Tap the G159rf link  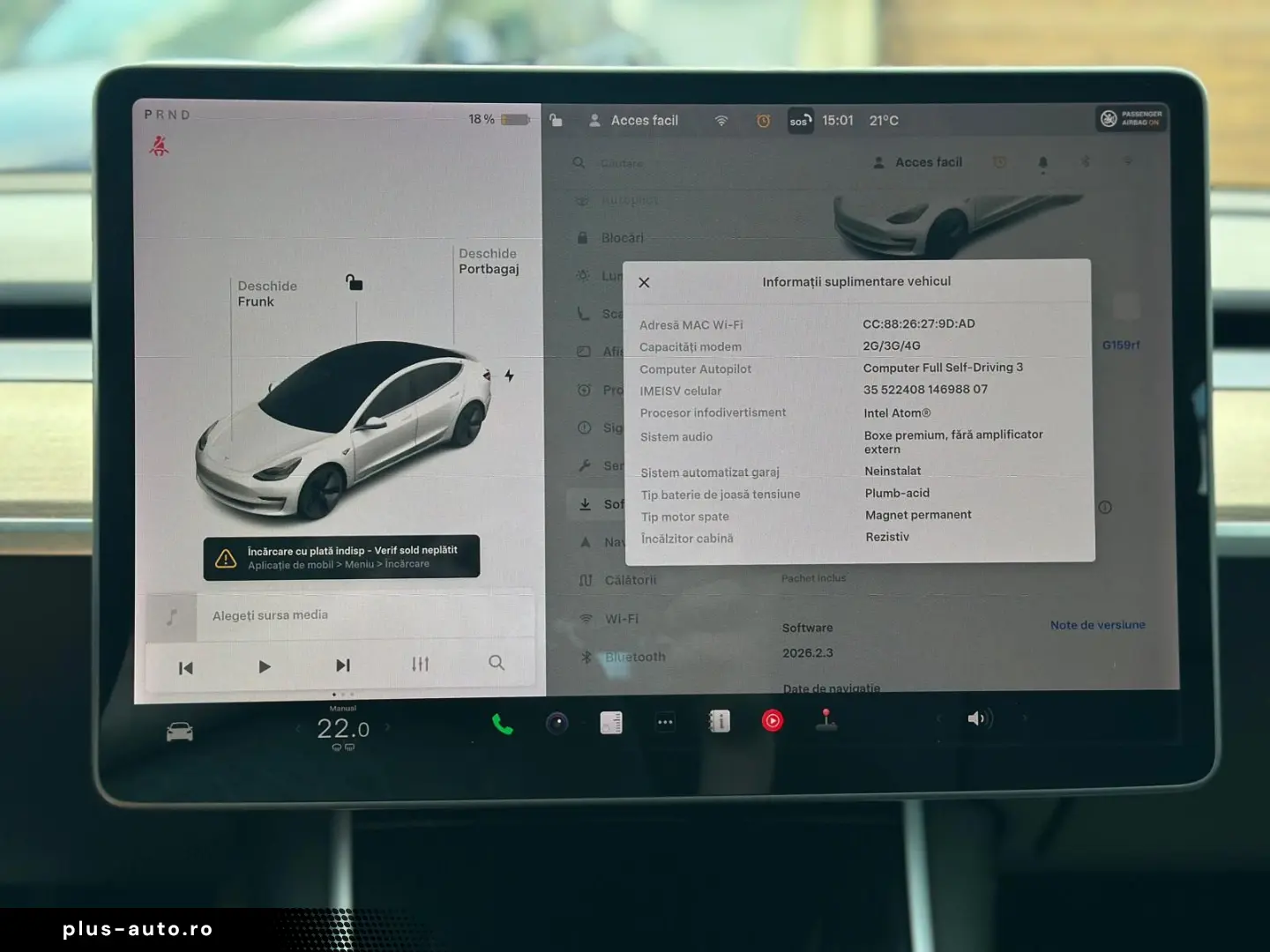1121,346
